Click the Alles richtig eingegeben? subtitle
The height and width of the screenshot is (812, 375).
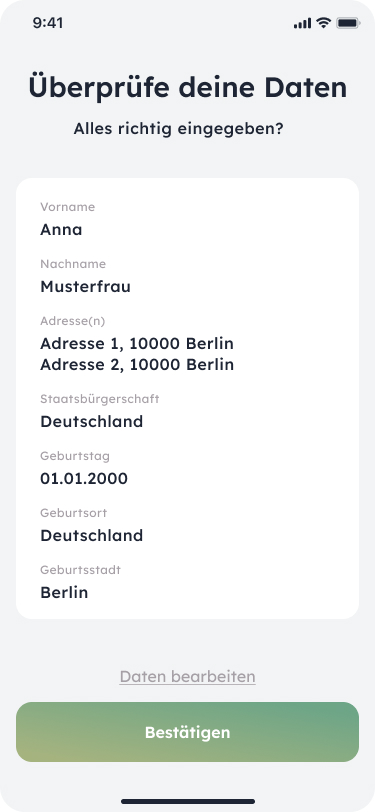click(x=179, y=129)
